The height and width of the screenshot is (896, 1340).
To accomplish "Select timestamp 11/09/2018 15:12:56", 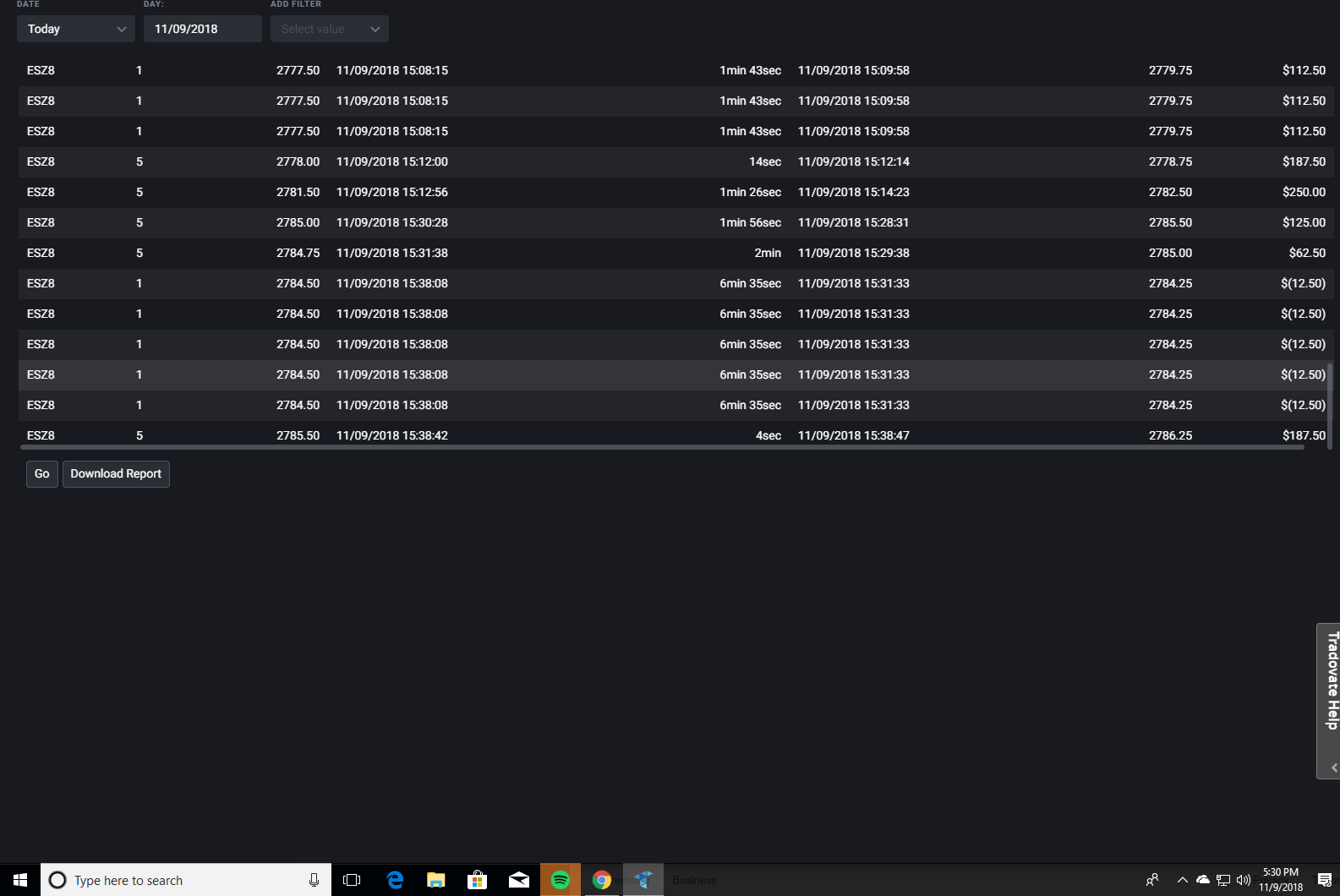I will (392, 192).
